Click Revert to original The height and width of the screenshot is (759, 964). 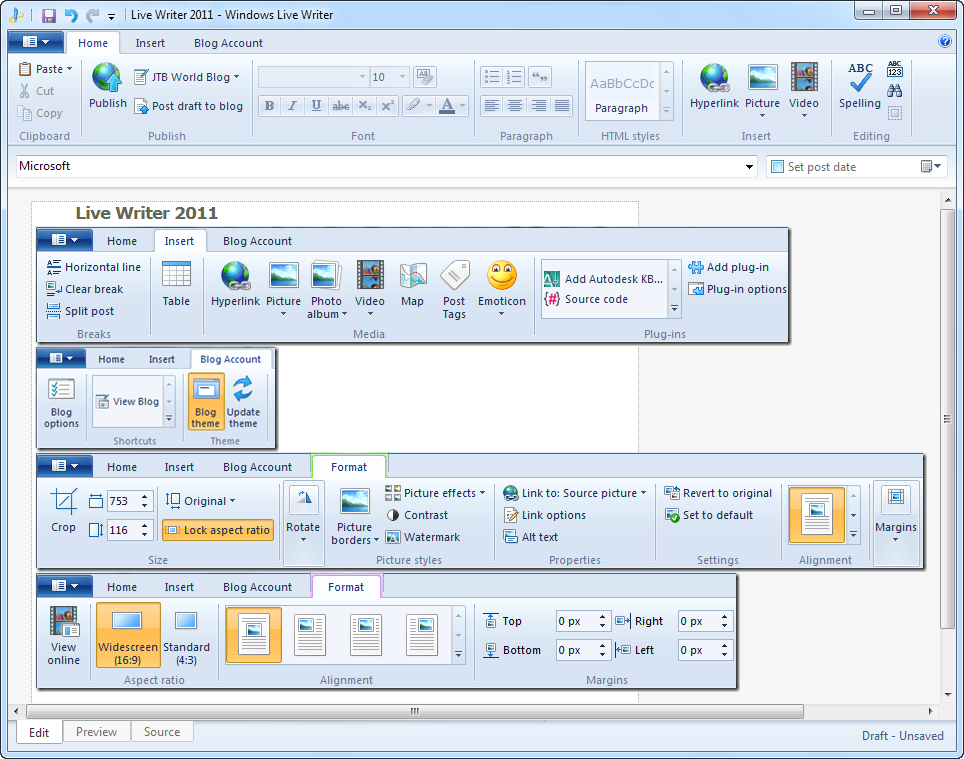(x=718, y=493)
